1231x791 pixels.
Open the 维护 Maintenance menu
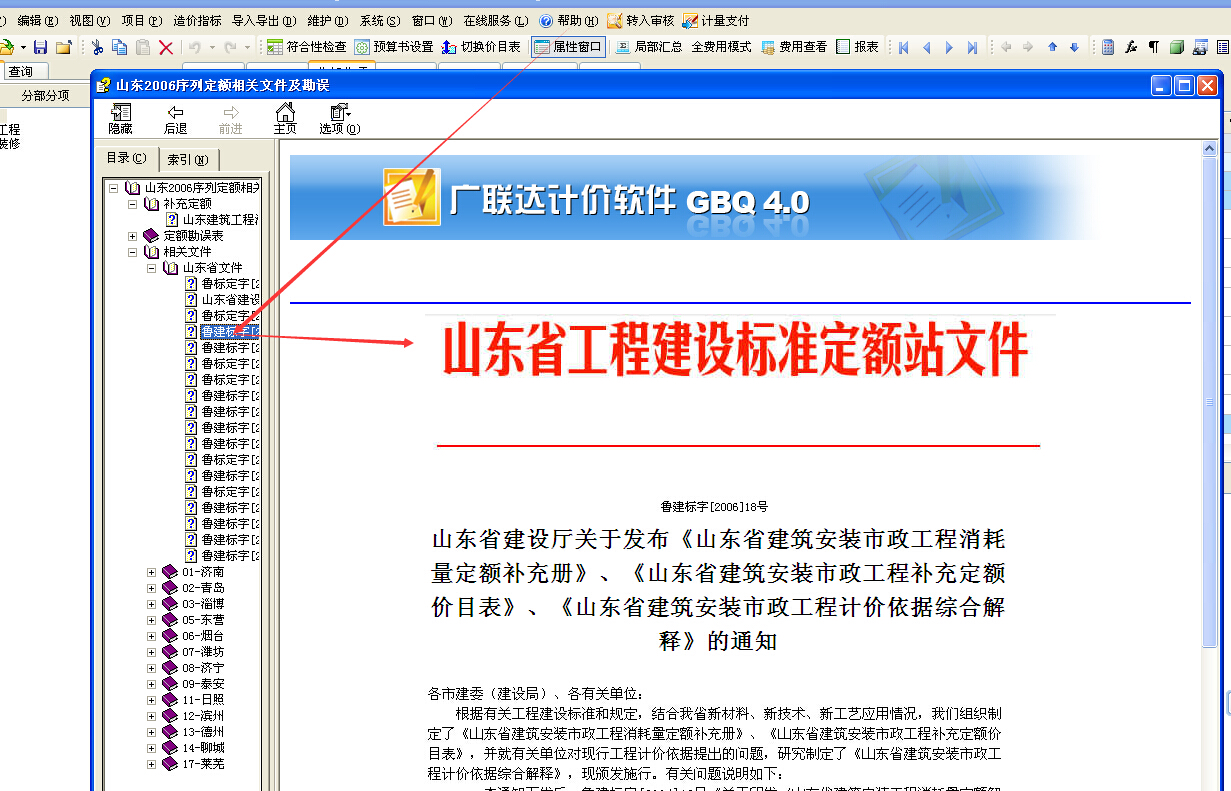tap(328, 20)
